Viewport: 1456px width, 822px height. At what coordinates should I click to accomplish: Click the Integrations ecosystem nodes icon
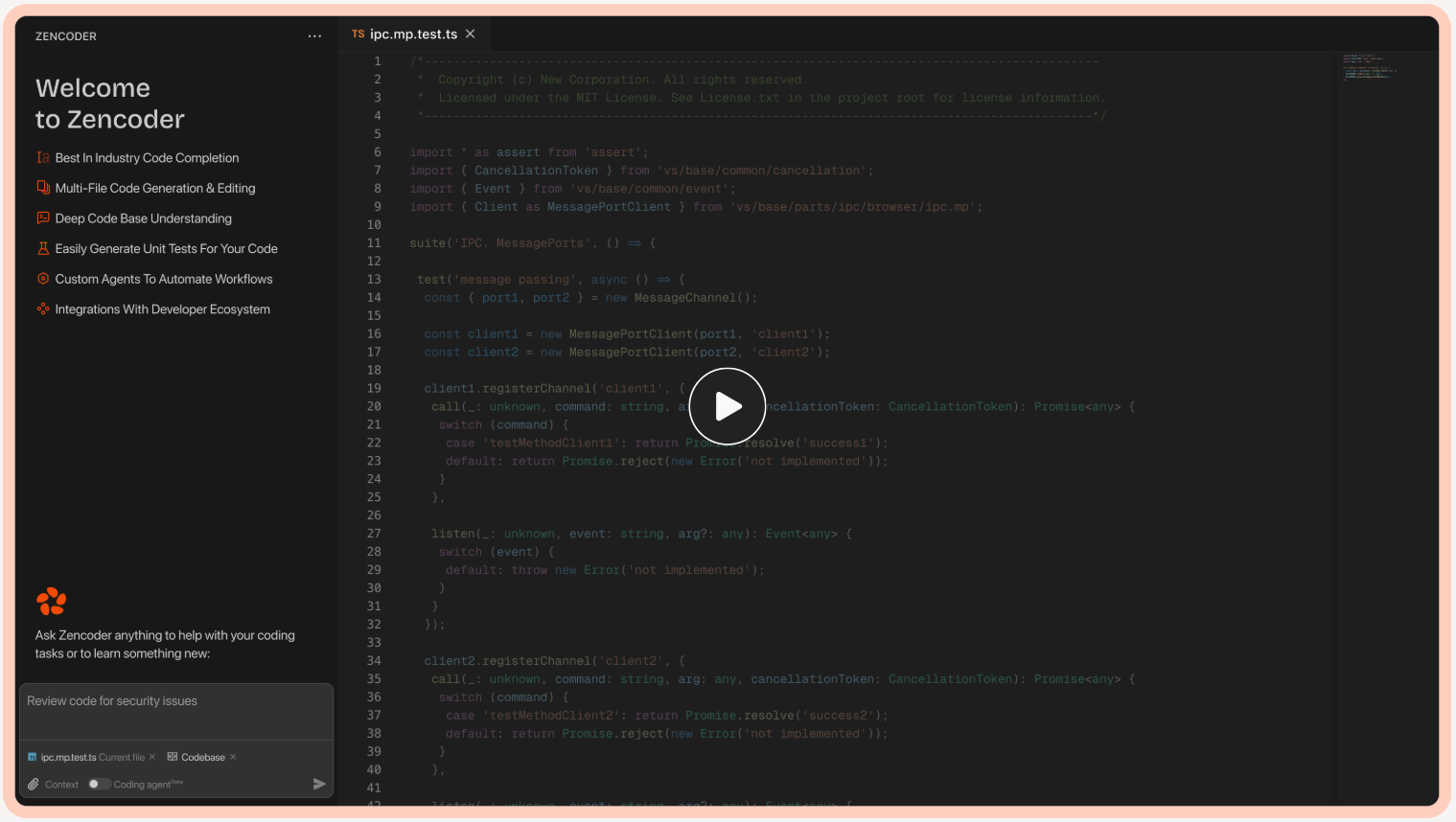43,309
